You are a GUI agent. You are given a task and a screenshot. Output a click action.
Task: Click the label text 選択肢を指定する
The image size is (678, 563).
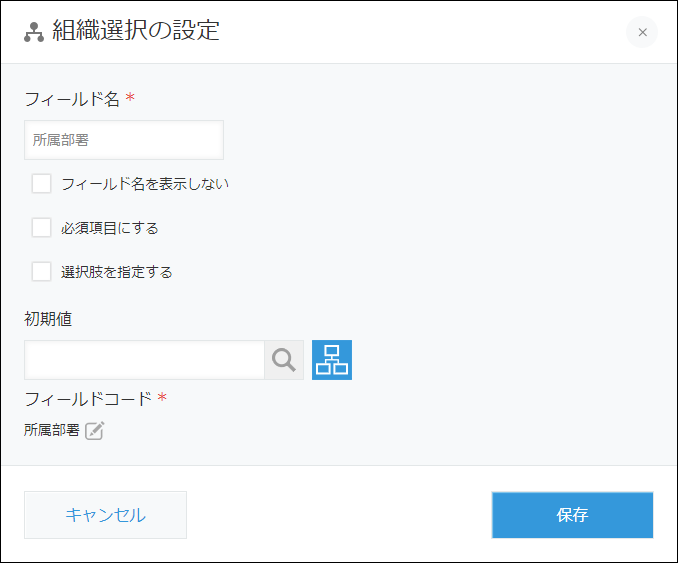[x=117, y=272]
